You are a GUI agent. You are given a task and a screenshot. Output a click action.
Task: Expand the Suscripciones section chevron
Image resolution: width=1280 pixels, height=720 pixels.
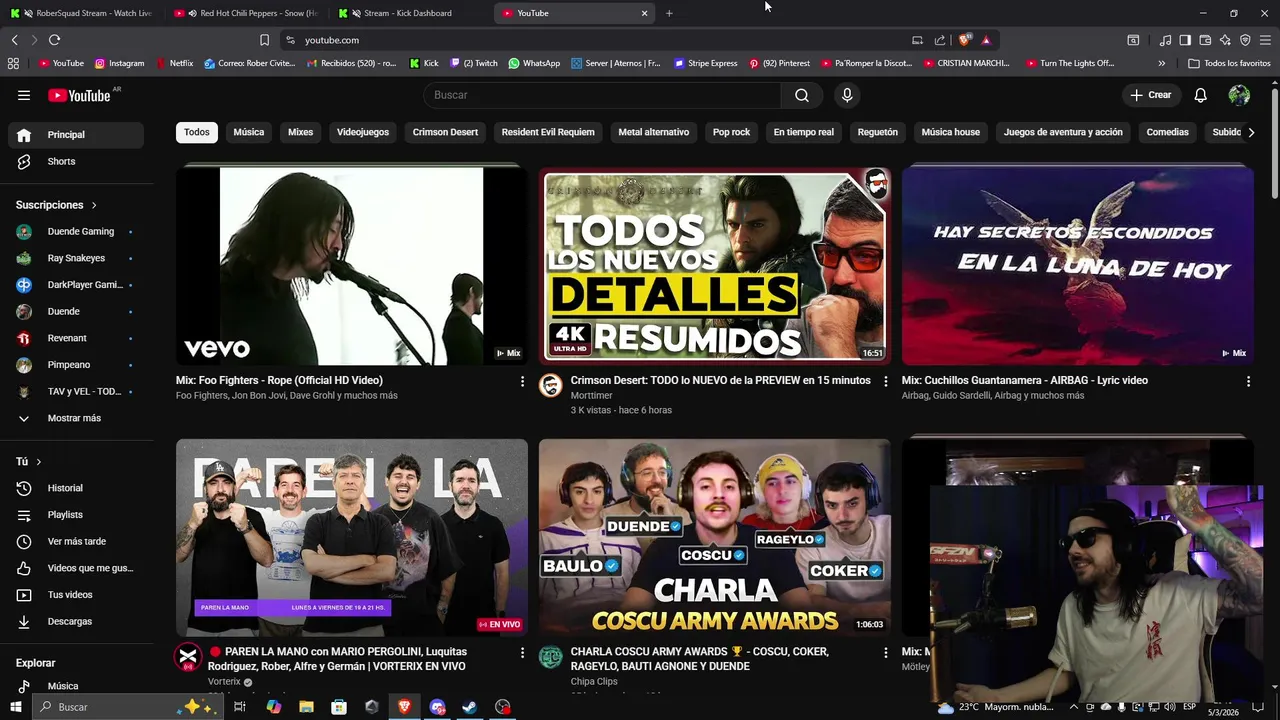pyautogui.click(x=94, y=205)
